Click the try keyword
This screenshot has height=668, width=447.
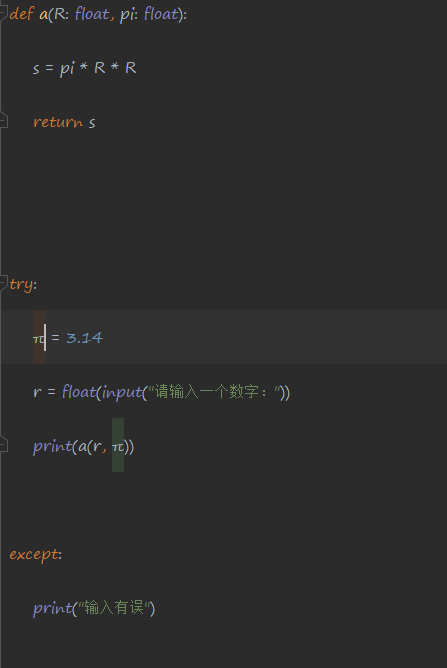coord(21,285)
